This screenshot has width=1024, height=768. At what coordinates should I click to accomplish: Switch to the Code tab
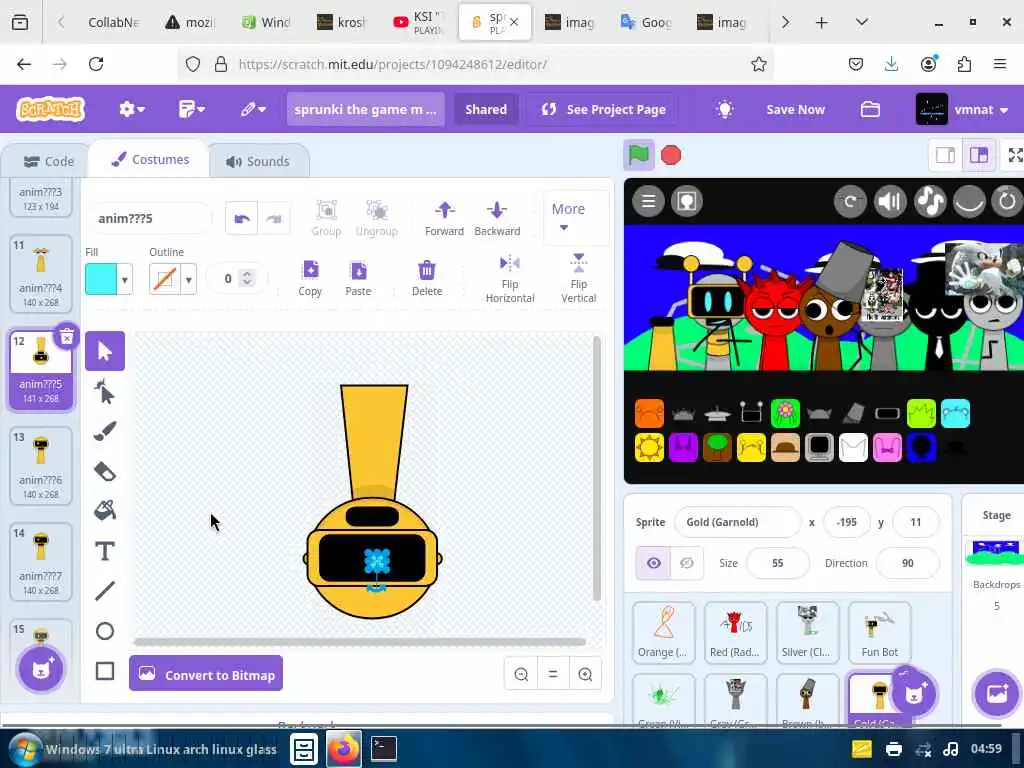click(48, 161)
